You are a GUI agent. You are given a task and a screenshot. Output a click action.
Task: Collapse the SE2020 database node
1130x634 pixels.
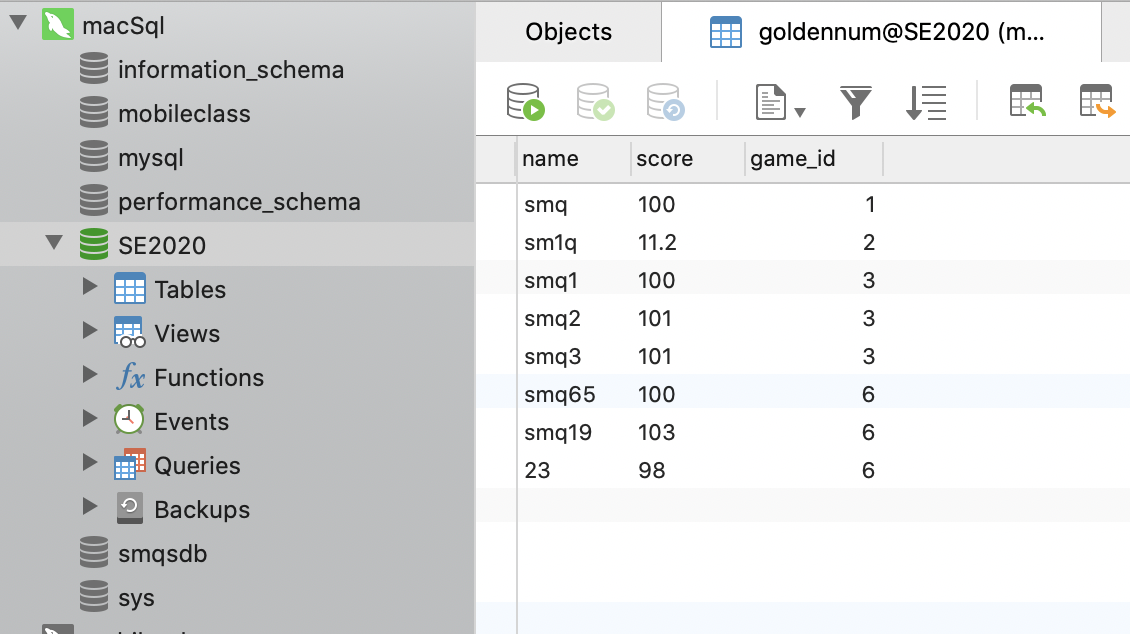(52, 245)
